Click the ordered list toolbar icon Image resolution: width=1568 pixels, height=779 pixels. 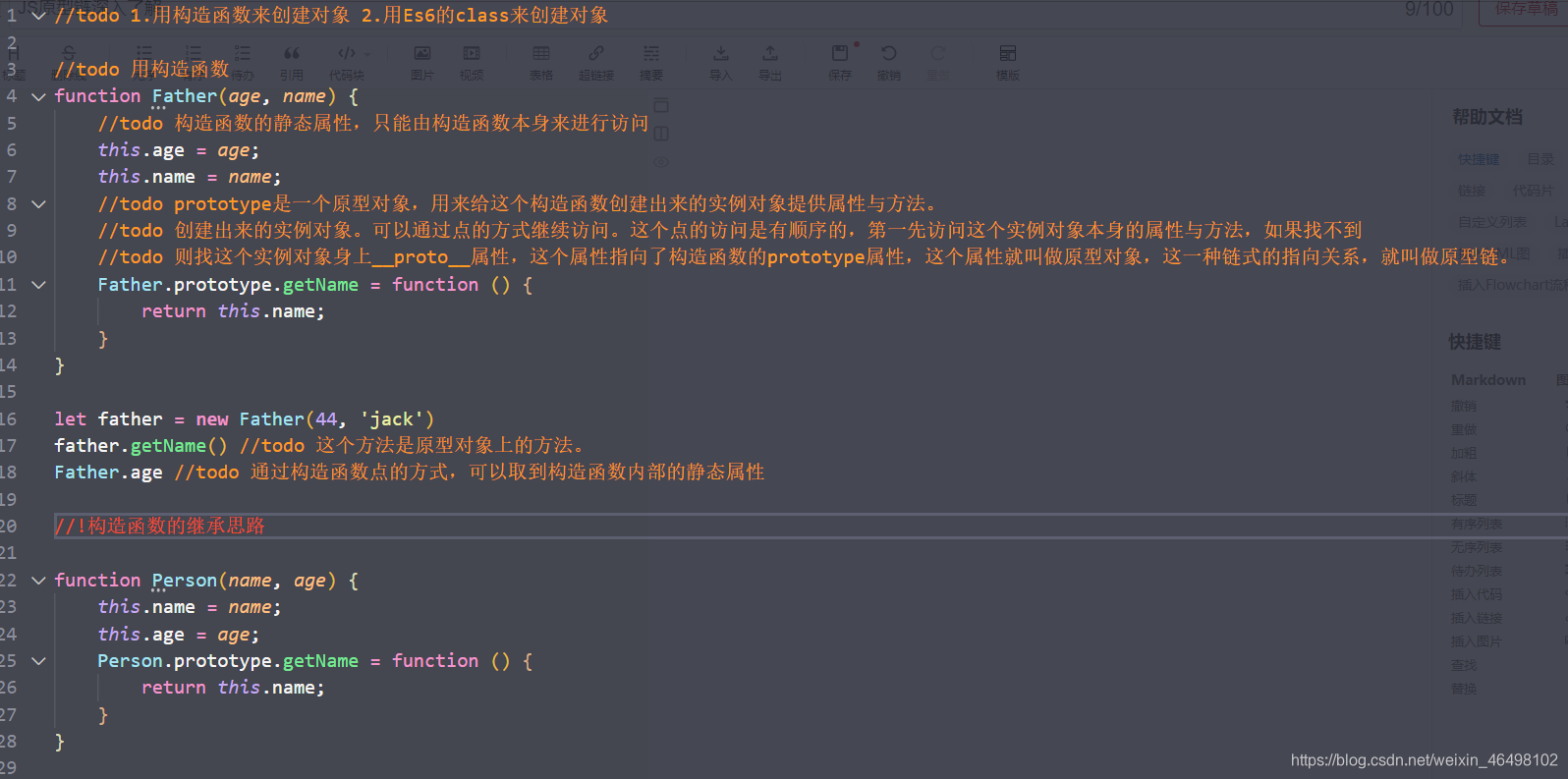pos(194,53)
